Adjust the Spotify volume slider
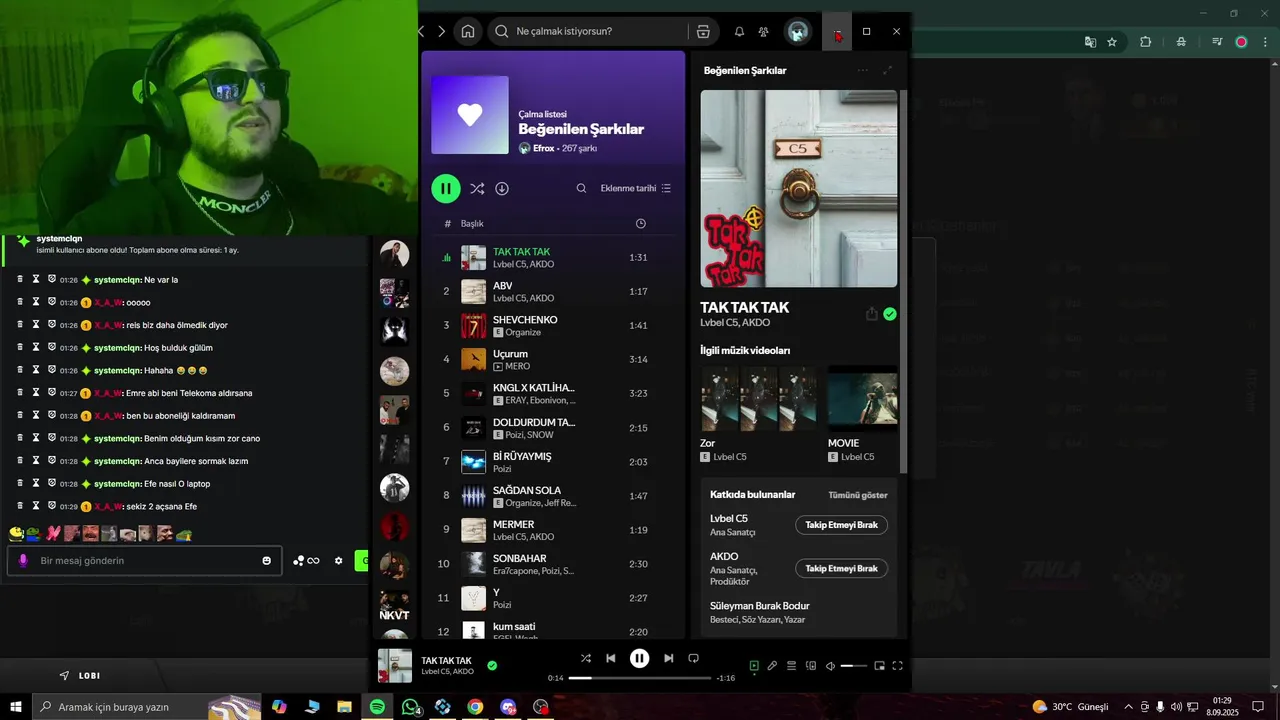Image resolution: width=1280 pixels, height=720 pixels. point(854,666)
